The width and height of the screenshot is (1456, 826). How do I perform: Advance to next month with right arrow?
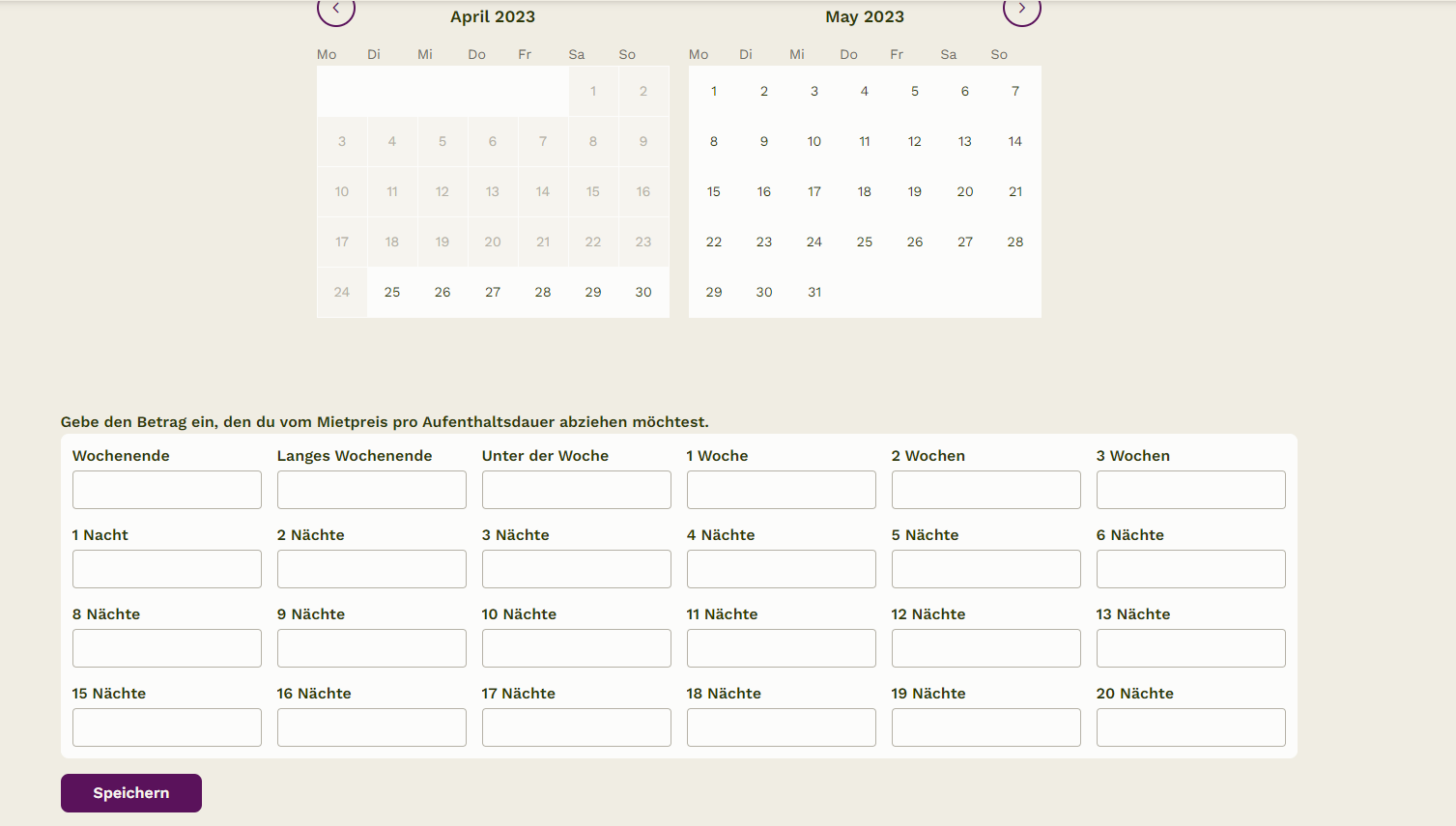tap(1021, 9)
